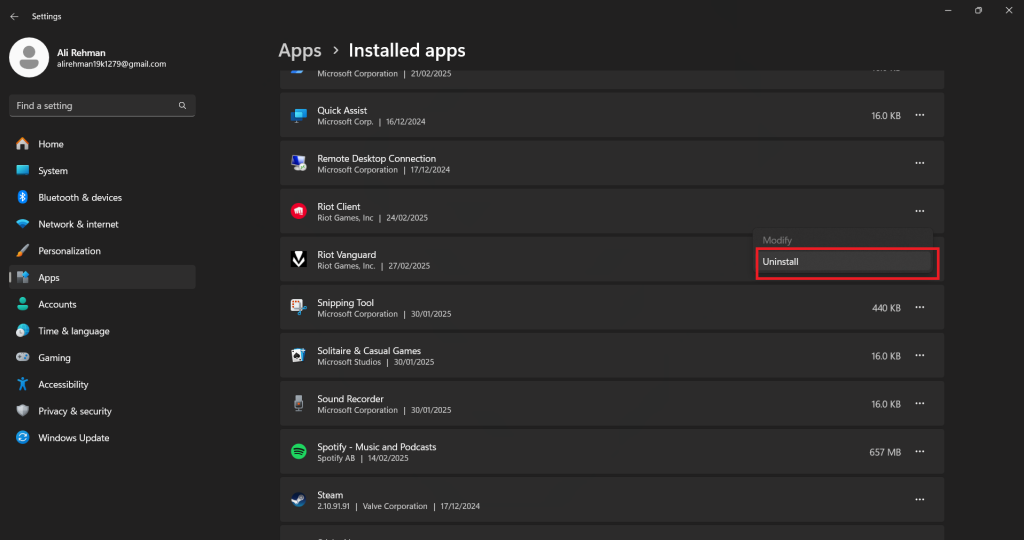The height and width of the screenshot is (540, 1024).
Task: Open the three-dot menu for Spotify
Action: [x=920, y=452]
